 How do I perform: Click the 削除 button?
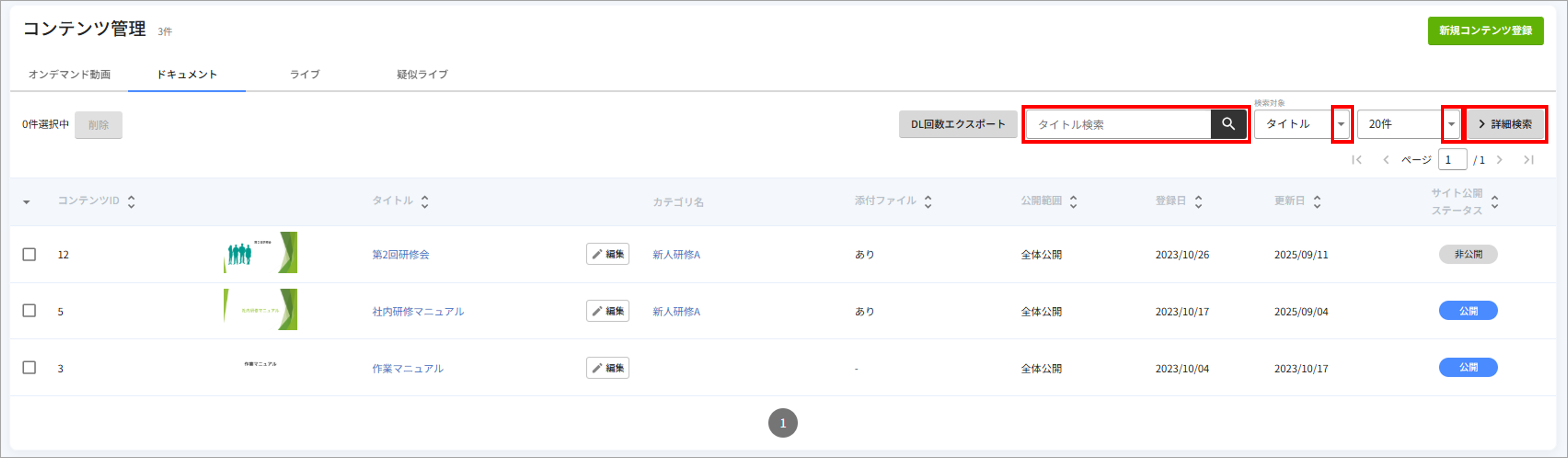pos(98,125)
